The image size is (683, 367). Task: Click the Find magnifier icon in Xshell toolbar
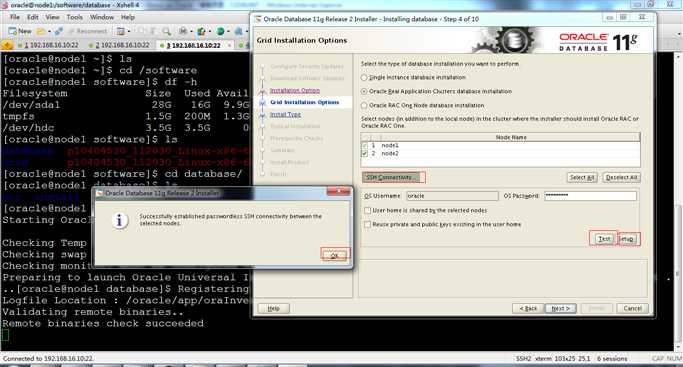(x=166, y=32)
